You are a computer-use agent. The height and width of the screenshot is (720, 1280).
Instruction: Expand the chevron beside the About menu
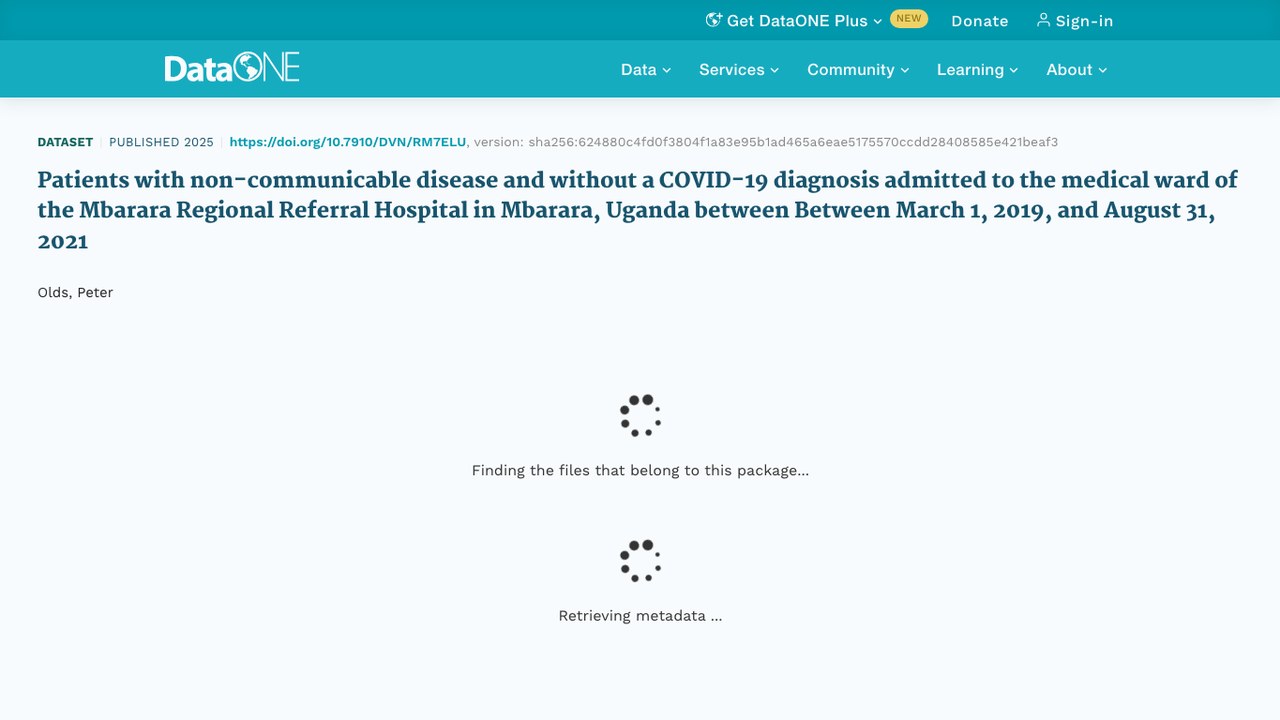pos(1103,70)
